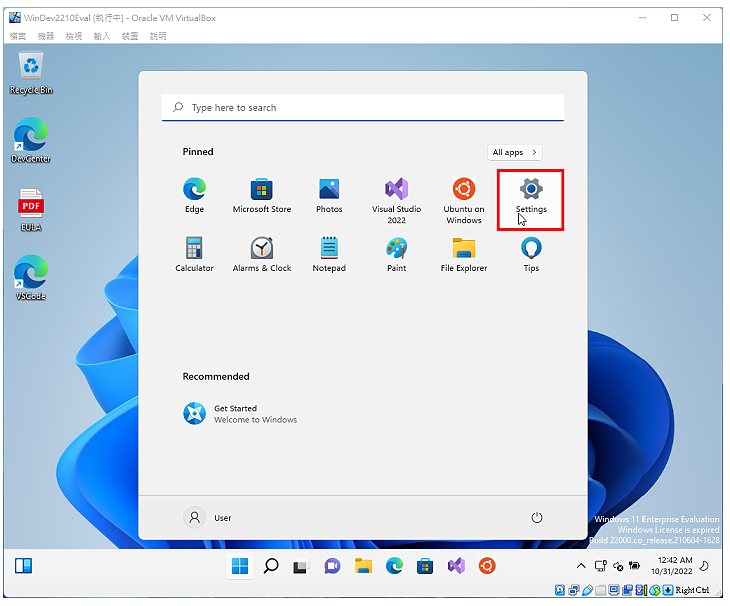Screen dimensions: 730x606
Task: Open File Explorer from the taskbar
Action: click(363, 566)
